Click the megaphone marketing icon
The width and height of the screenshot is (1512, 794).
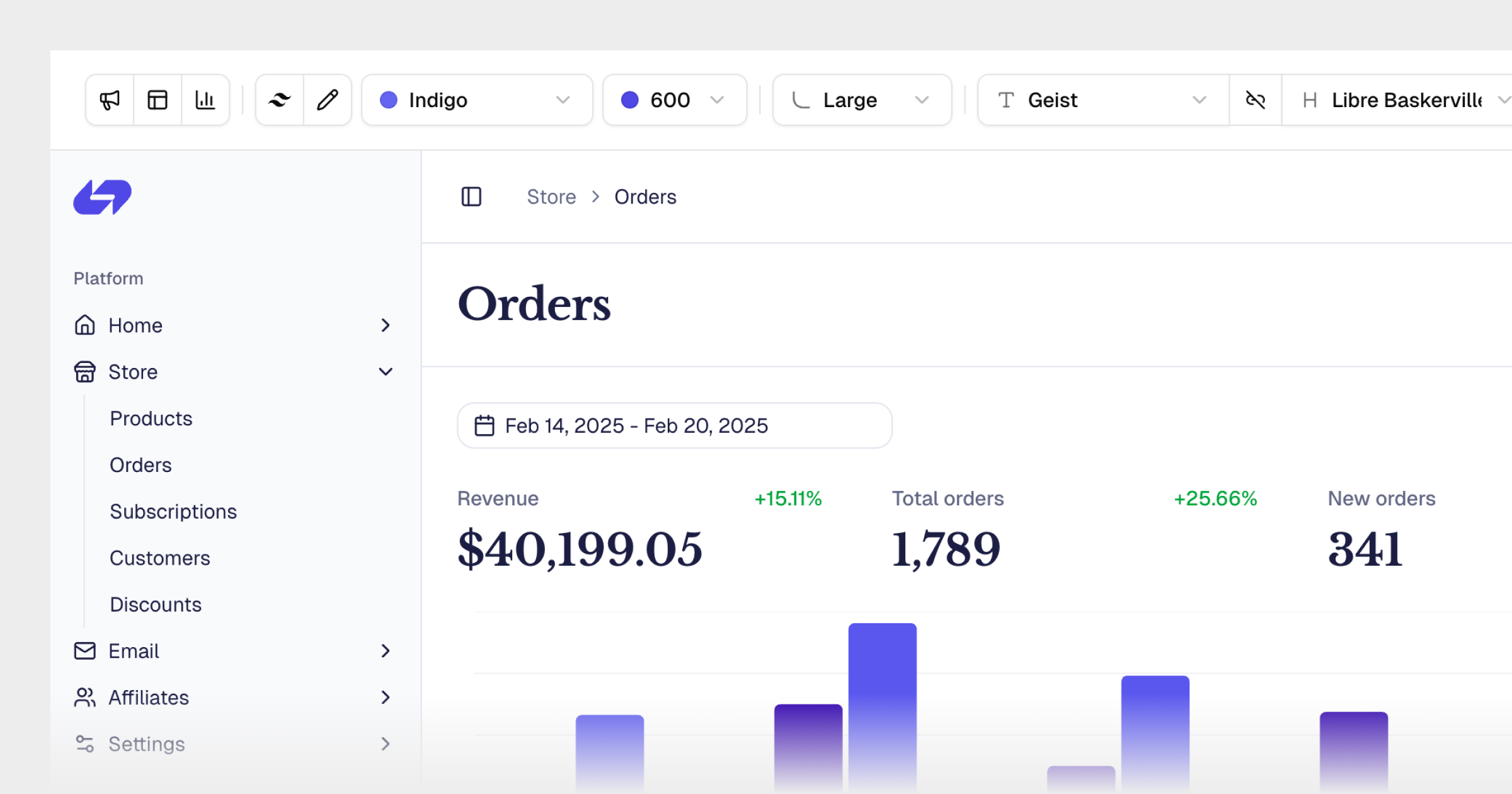click(x=110, y=100)
